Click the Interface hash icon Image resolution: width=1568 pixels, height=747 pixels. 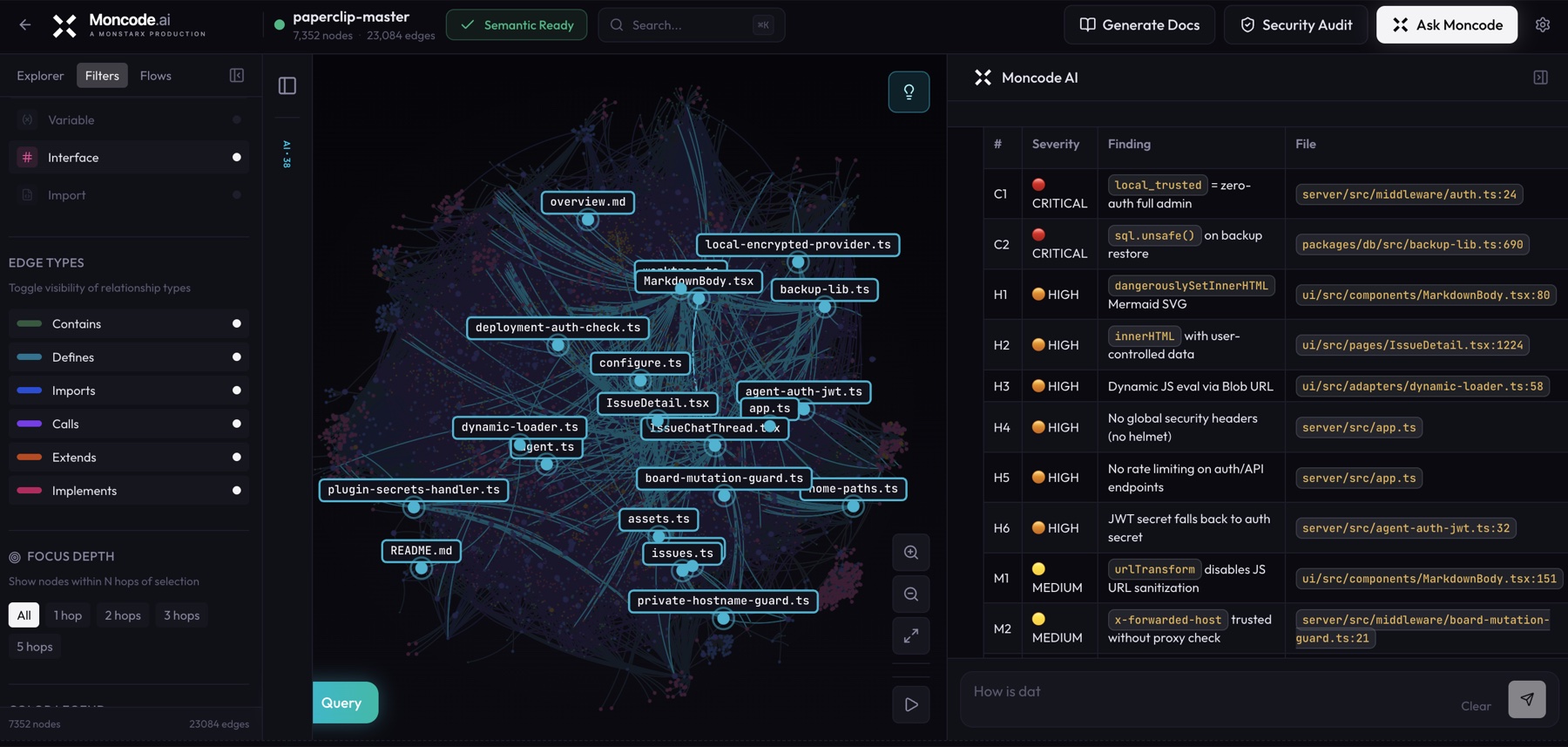(x=27, y=157)
